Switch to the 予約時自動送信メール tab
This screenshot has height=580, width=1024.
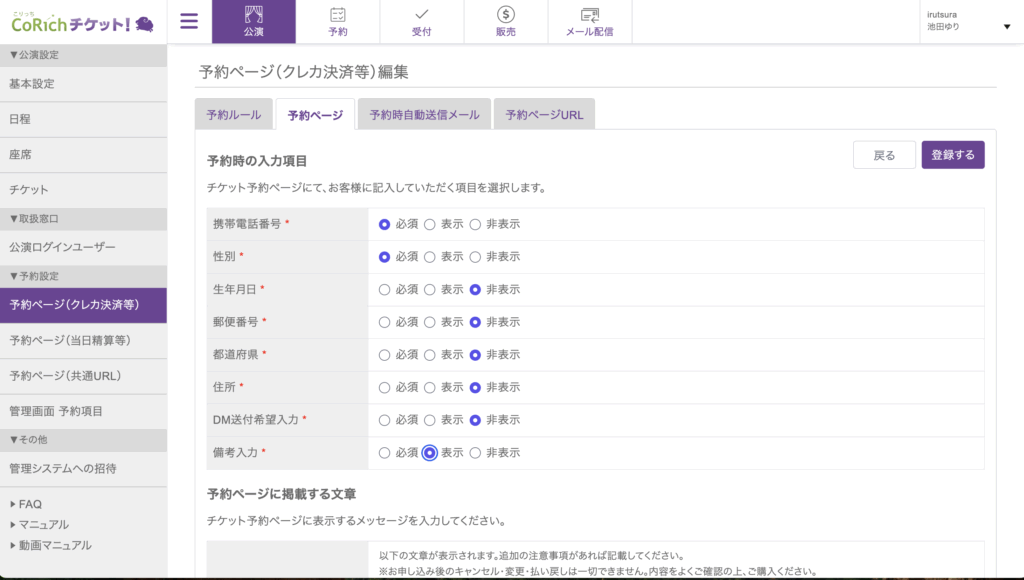[x=424, y=115]
